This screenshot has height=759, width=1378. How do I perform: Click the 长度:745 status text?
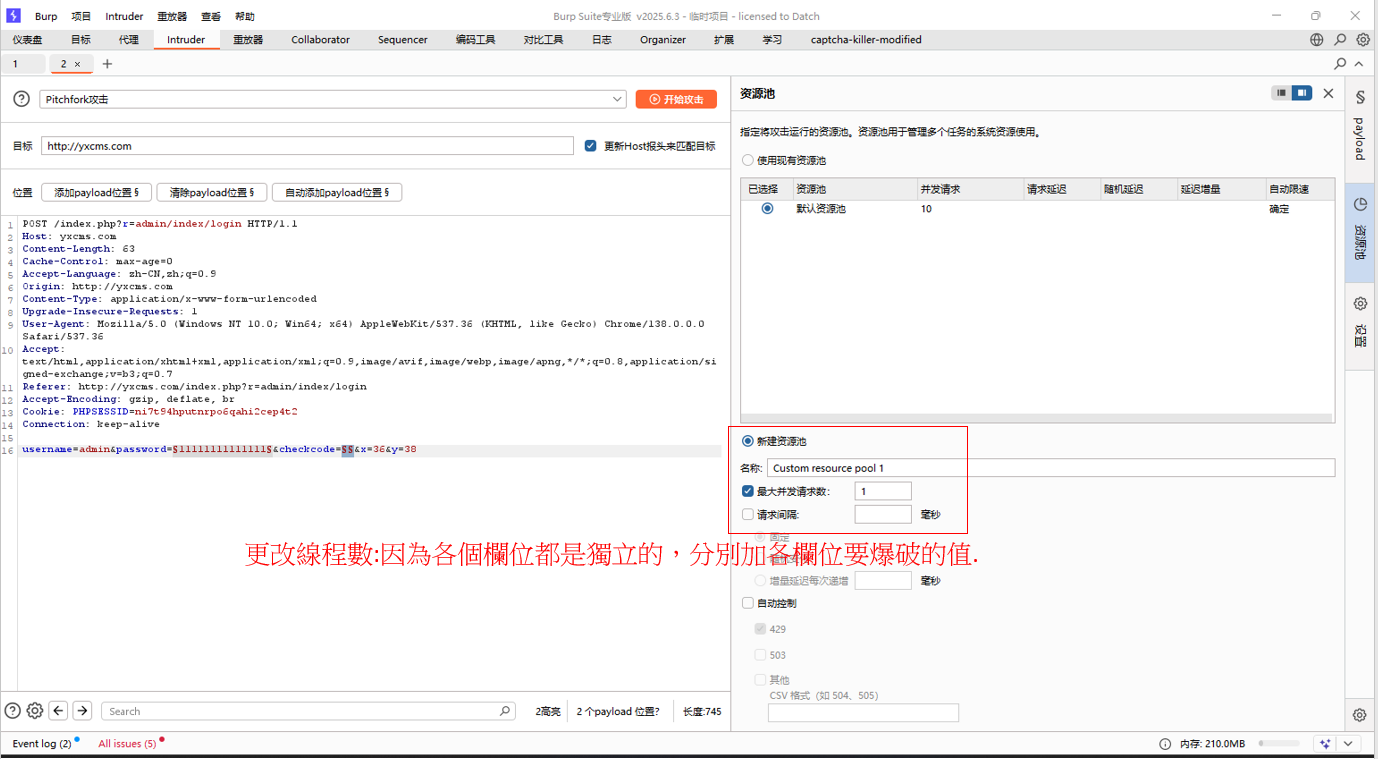702,711
